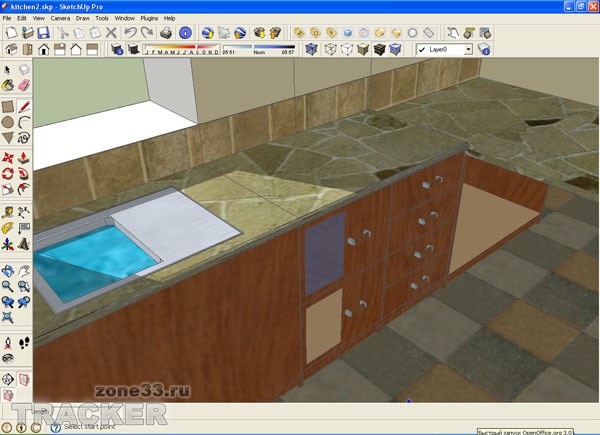
Task: Select the Pan hand tool
Action: tap(24, 271)
